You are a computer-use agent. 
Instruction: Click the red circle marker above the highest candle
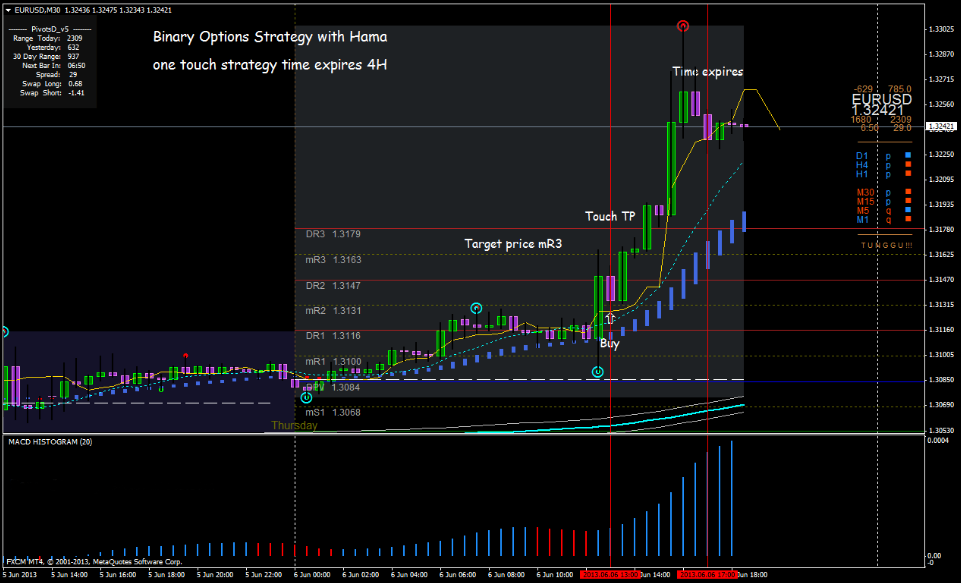[x=683, y=26]
